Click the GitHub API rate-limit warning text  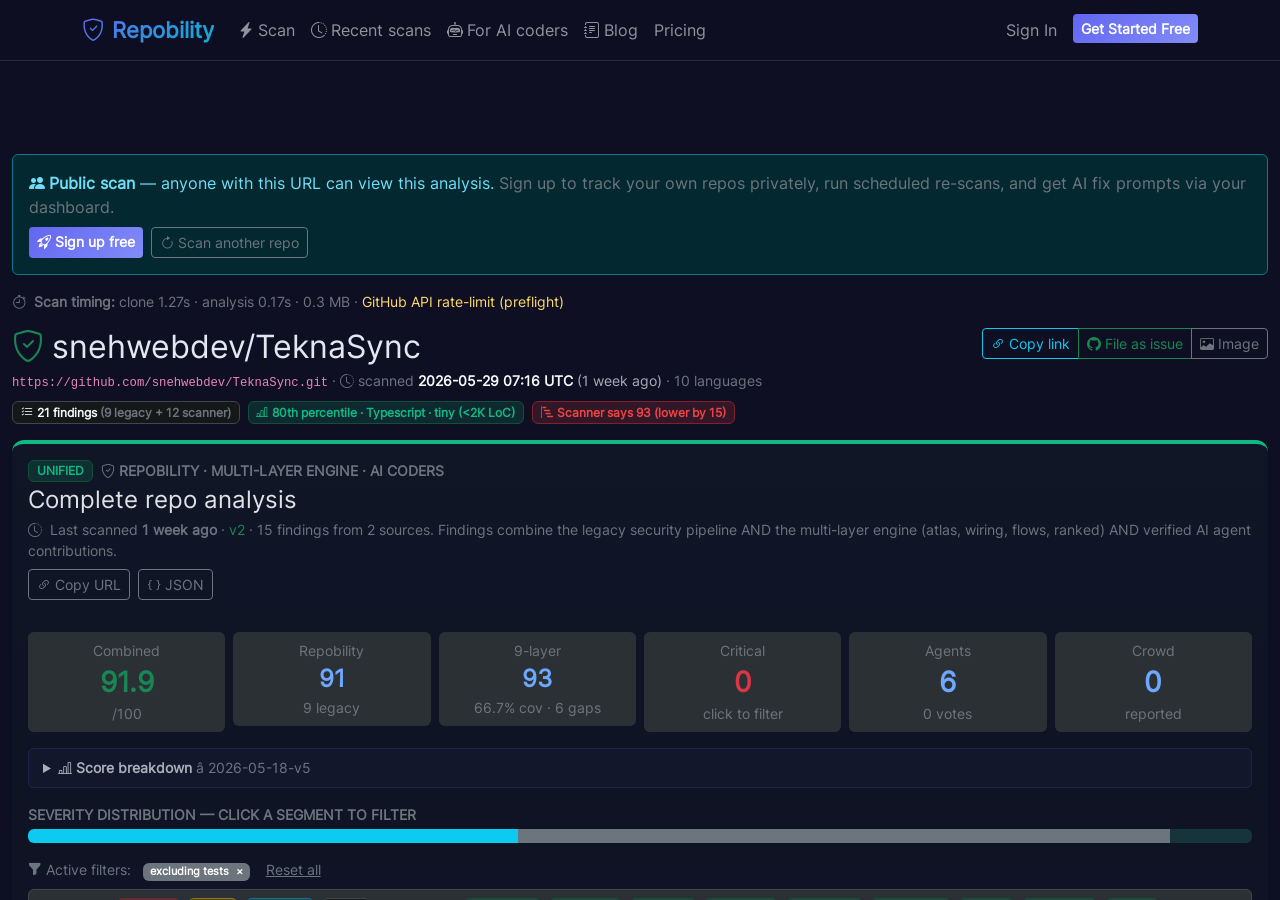point(463,302)
